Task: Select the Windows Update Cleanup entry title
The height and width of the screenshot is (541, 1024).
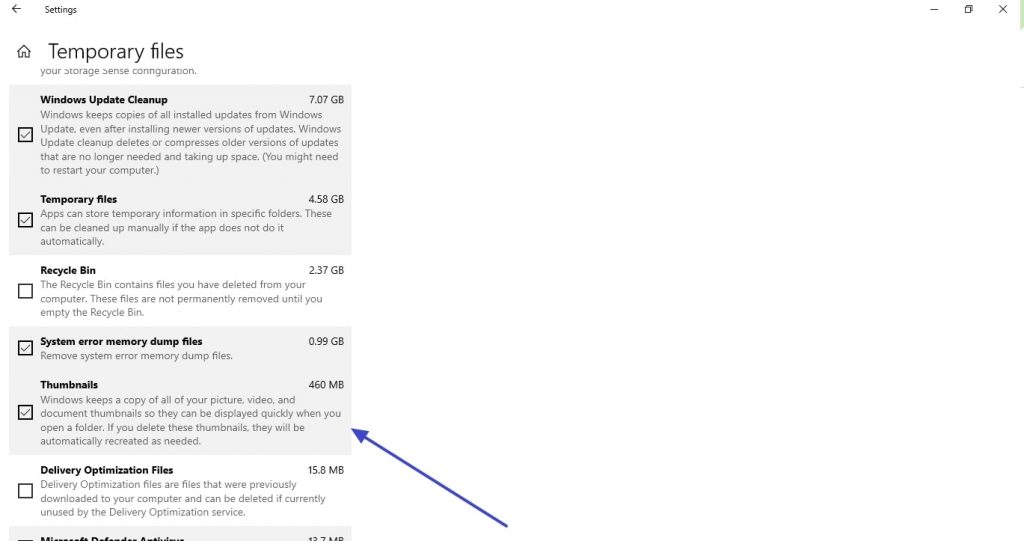Action: 104,99
